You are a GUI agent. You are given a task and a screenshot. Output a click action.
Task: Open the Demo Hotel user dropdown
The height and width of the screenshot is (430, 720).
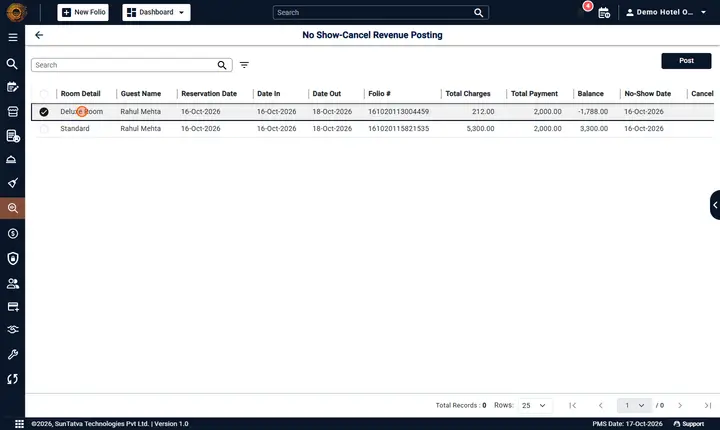click(666, 12)
